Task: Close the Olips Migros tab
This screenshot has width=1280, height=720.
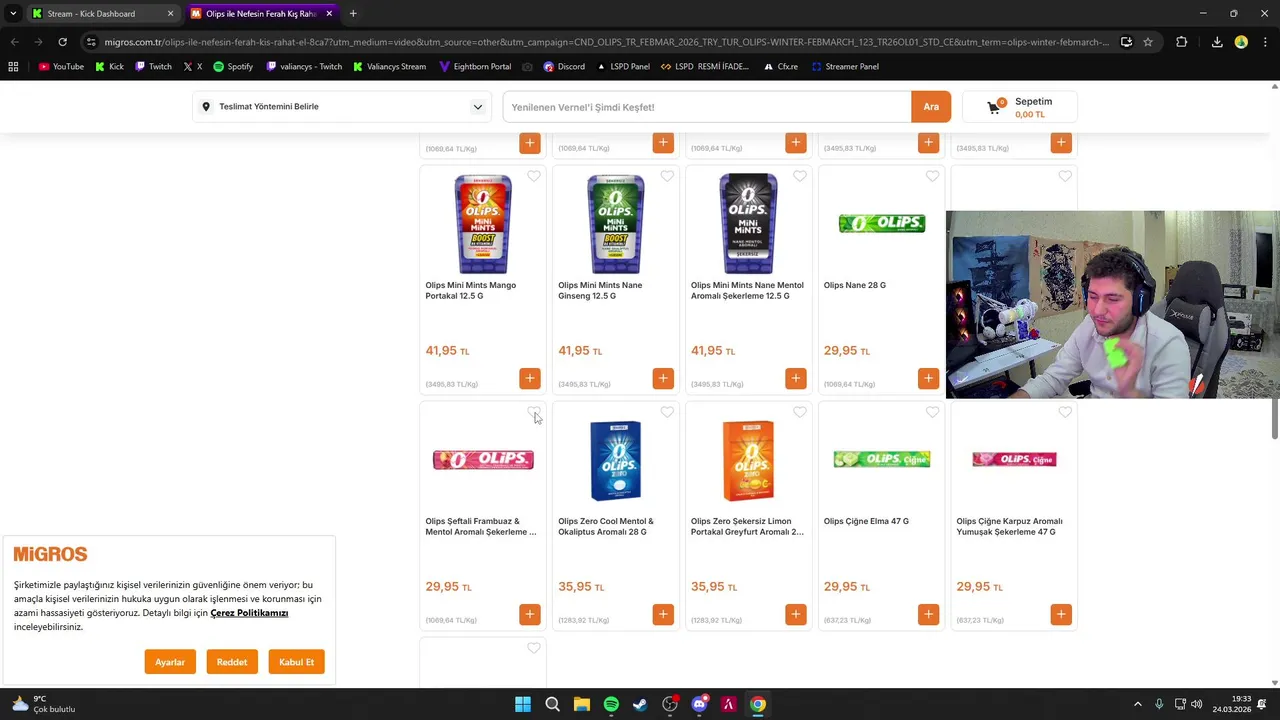Action: [x=329, y=14]
